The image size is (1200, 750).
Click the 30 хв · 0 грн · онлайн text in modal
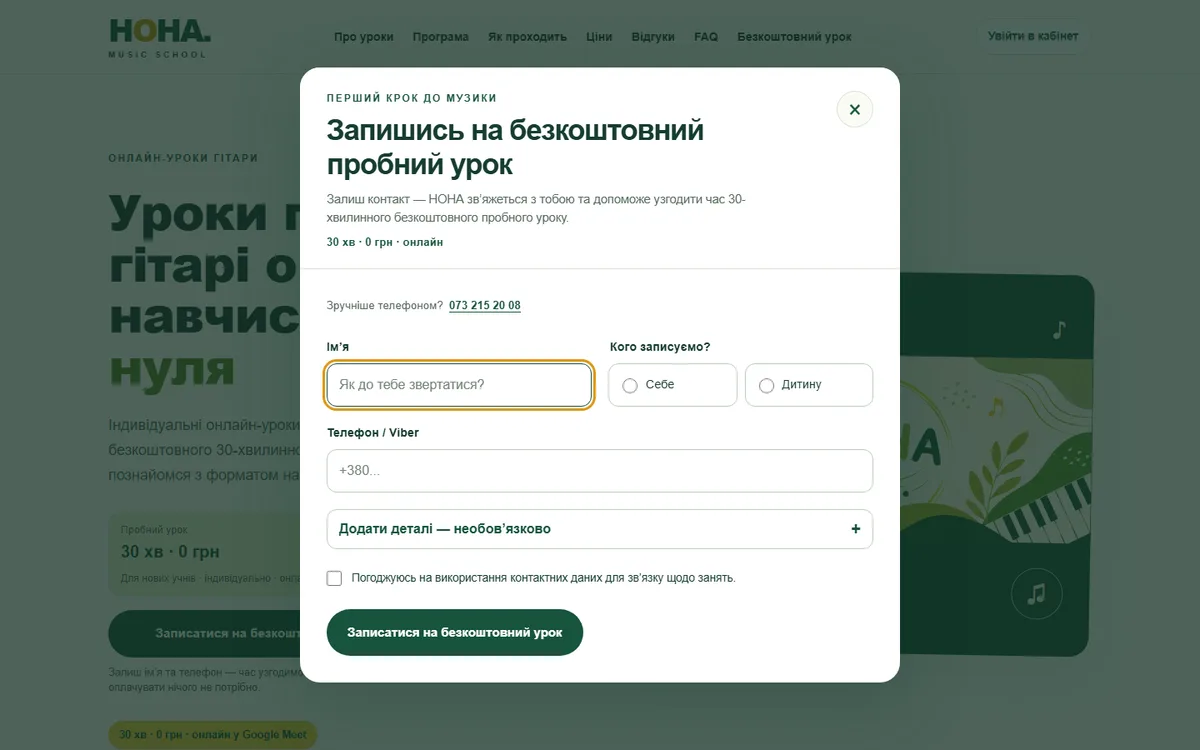pos(385,242)
